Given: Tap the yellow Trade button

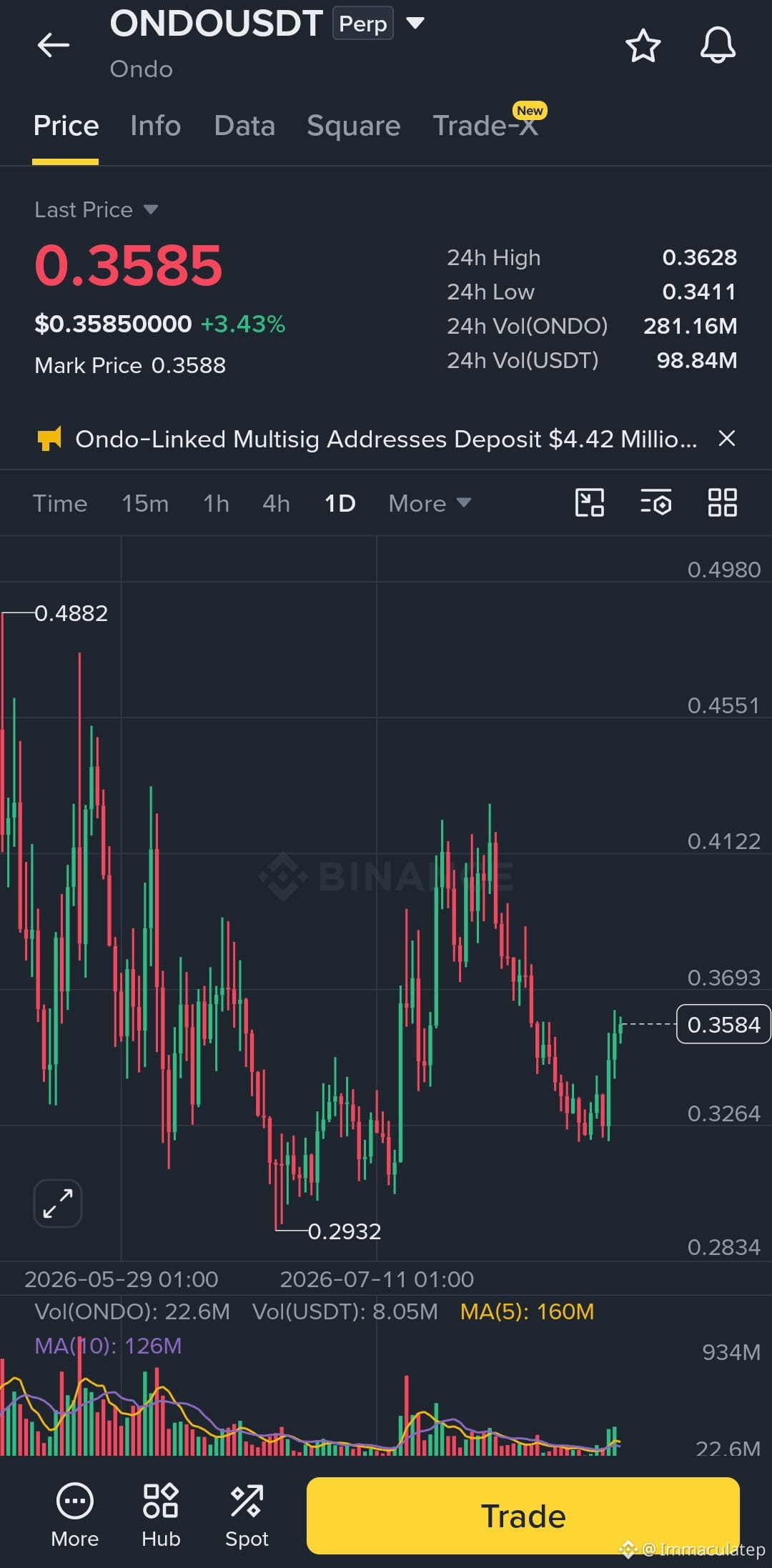Looking at the screenshot, I should (523, 1516).
